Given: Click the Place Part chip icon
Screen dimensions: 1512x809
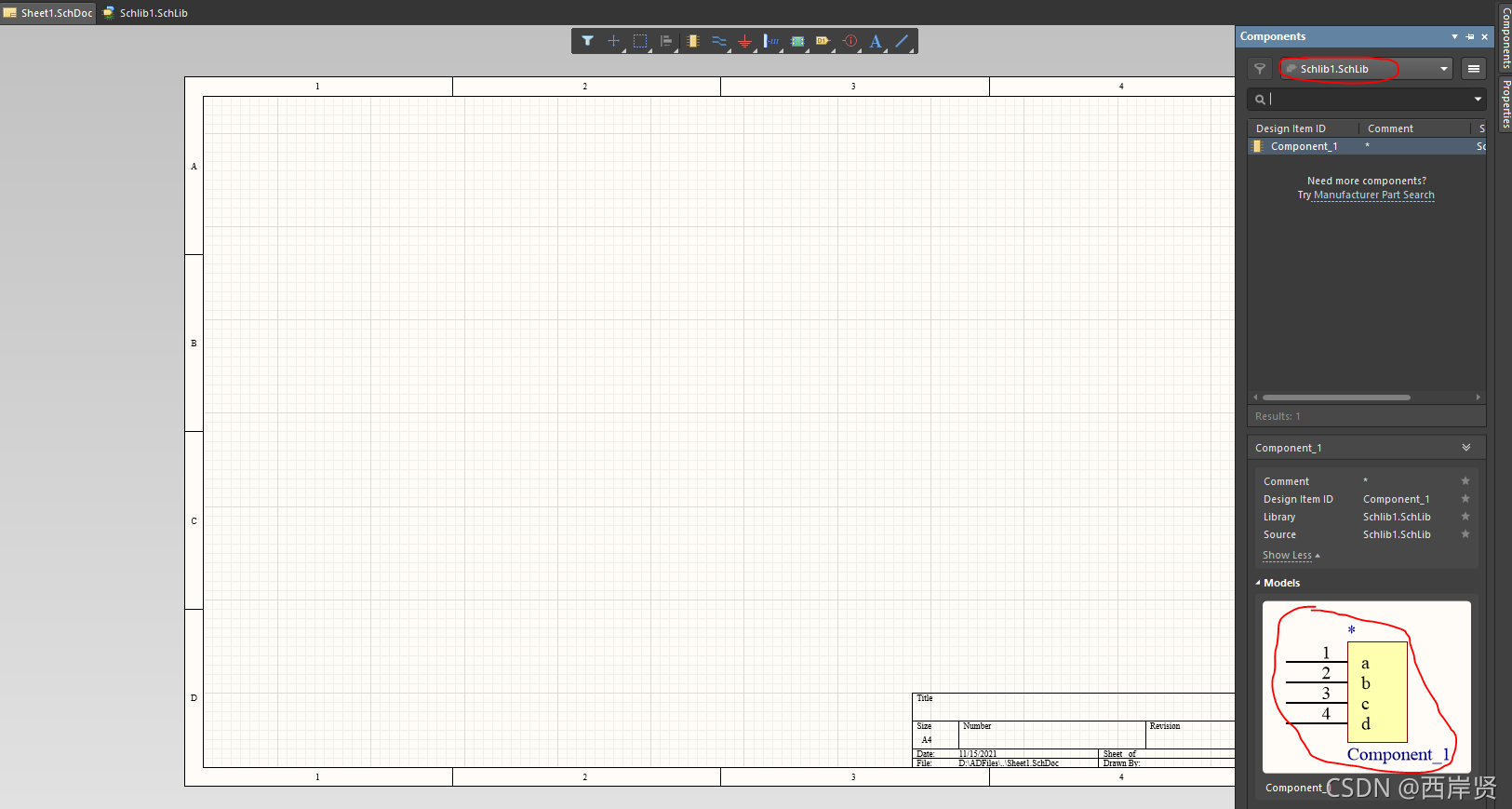Looking at the screenshot, I should 693,41.
